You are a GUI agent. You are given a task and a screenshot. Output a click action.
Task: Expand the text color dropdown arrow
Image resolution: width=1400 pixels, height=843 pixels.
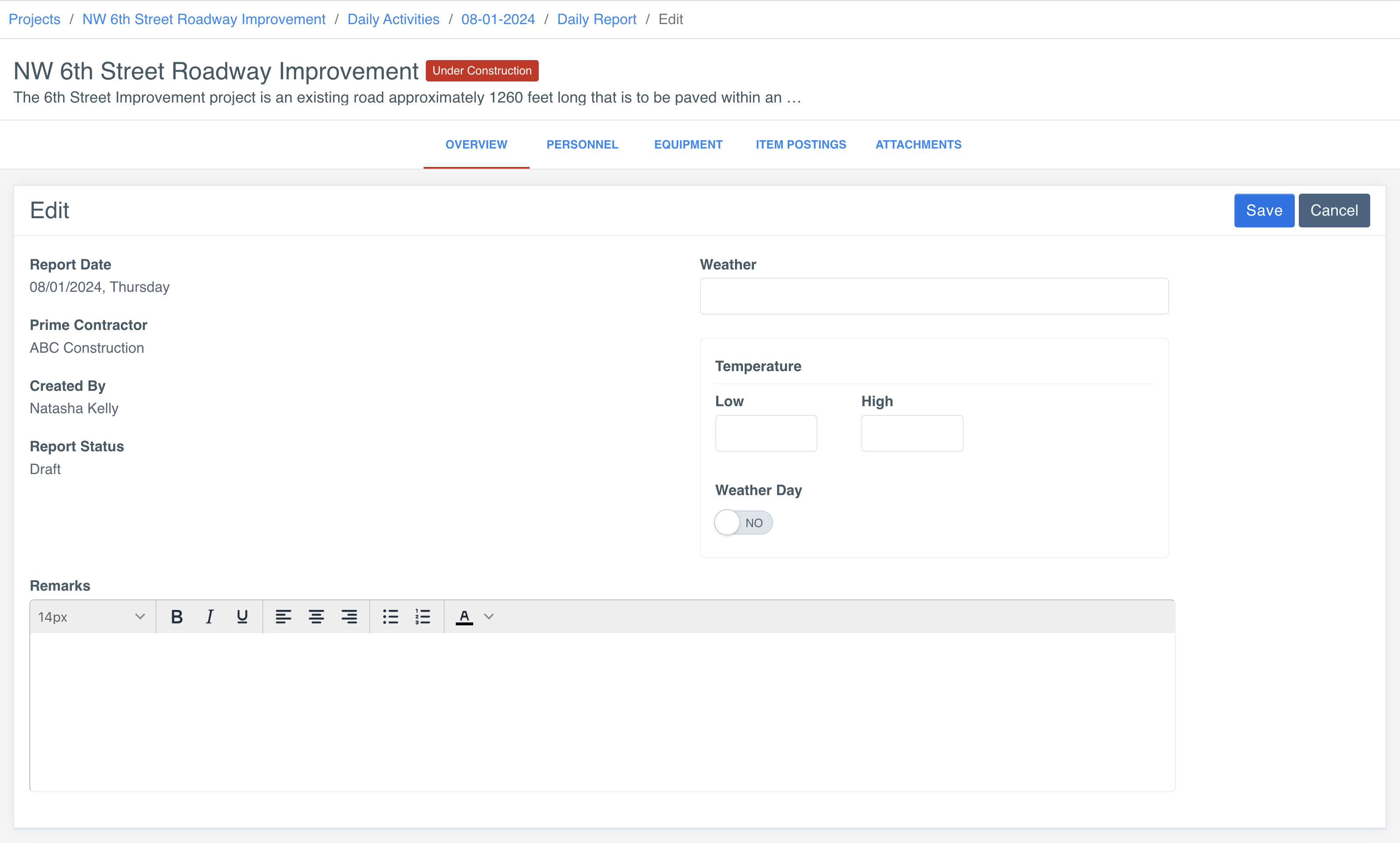click(x=488, y=617)
